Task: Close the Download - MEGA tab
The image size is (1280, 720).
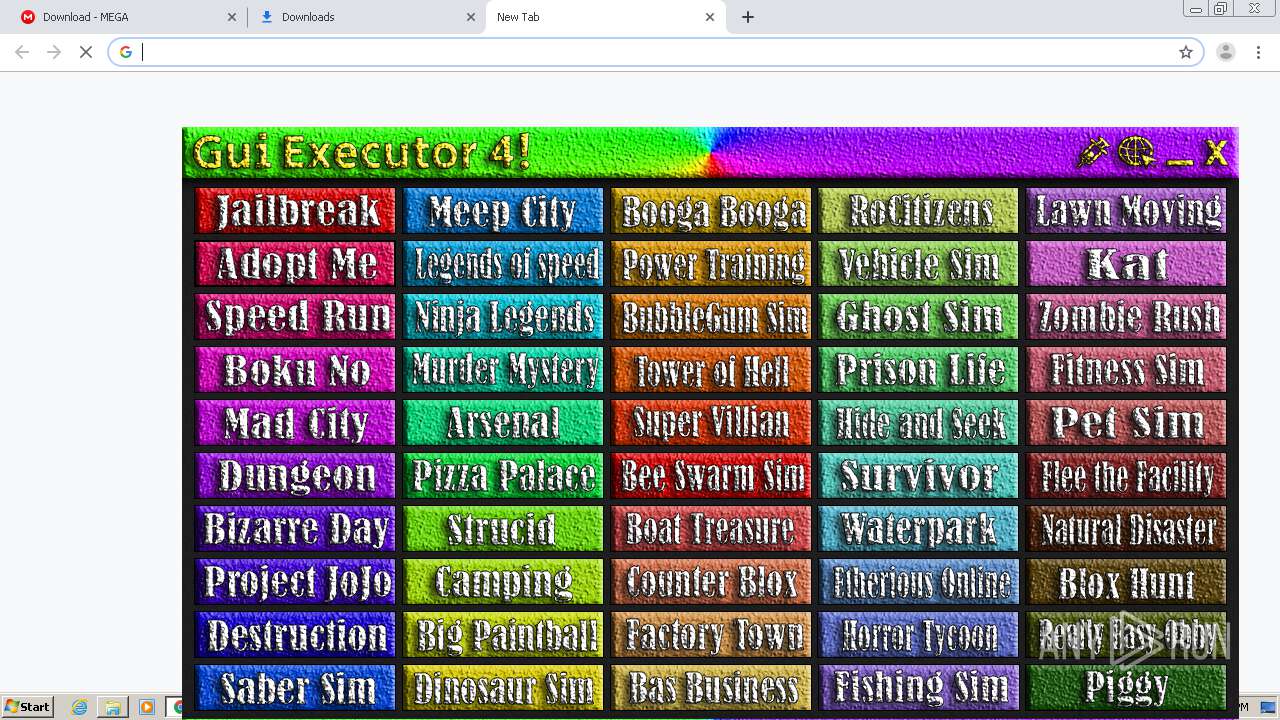Action: click(232, 17)
